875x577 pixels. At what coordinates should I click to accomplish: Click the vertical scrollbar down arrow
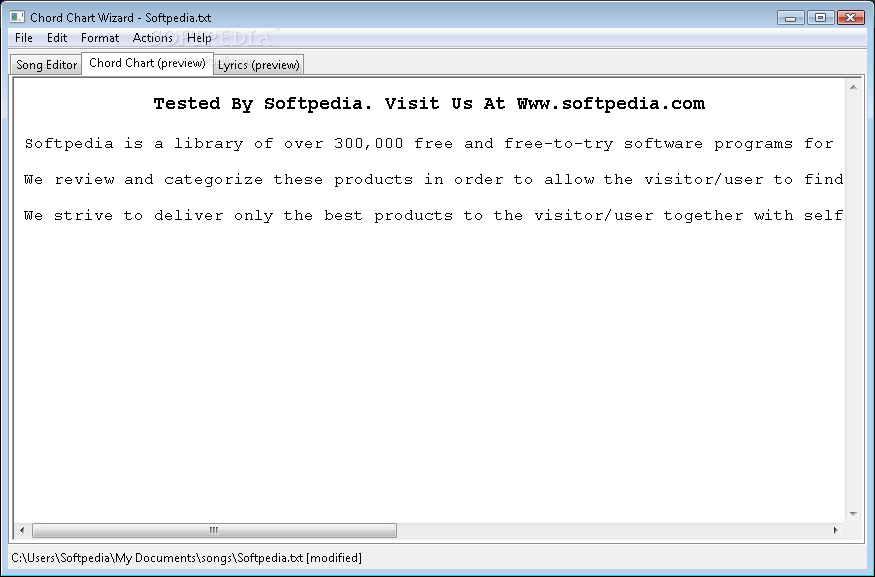click(x=853, y=513)
